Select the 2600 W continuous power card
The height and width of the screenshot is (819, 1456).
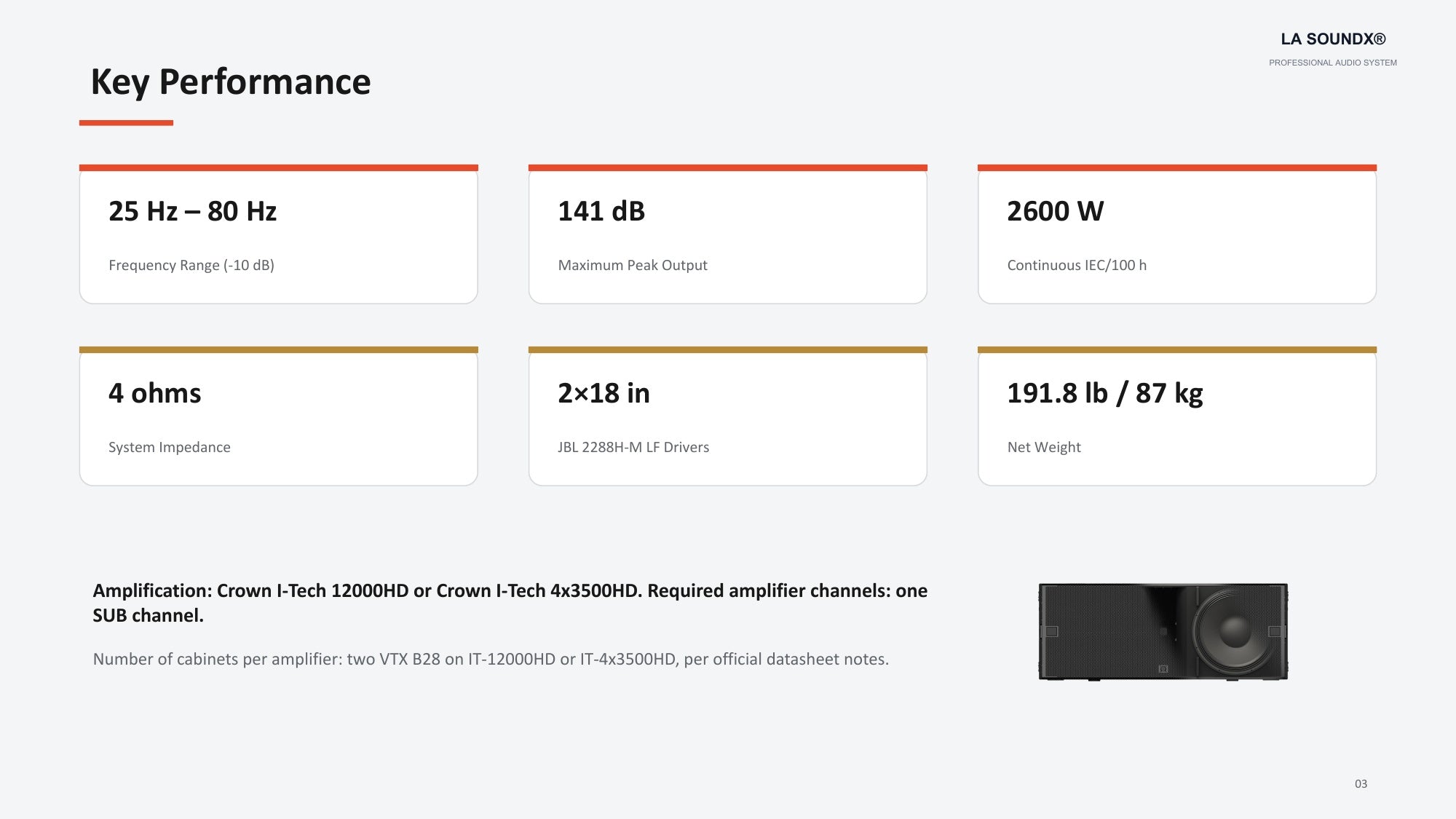[1177, 234]
